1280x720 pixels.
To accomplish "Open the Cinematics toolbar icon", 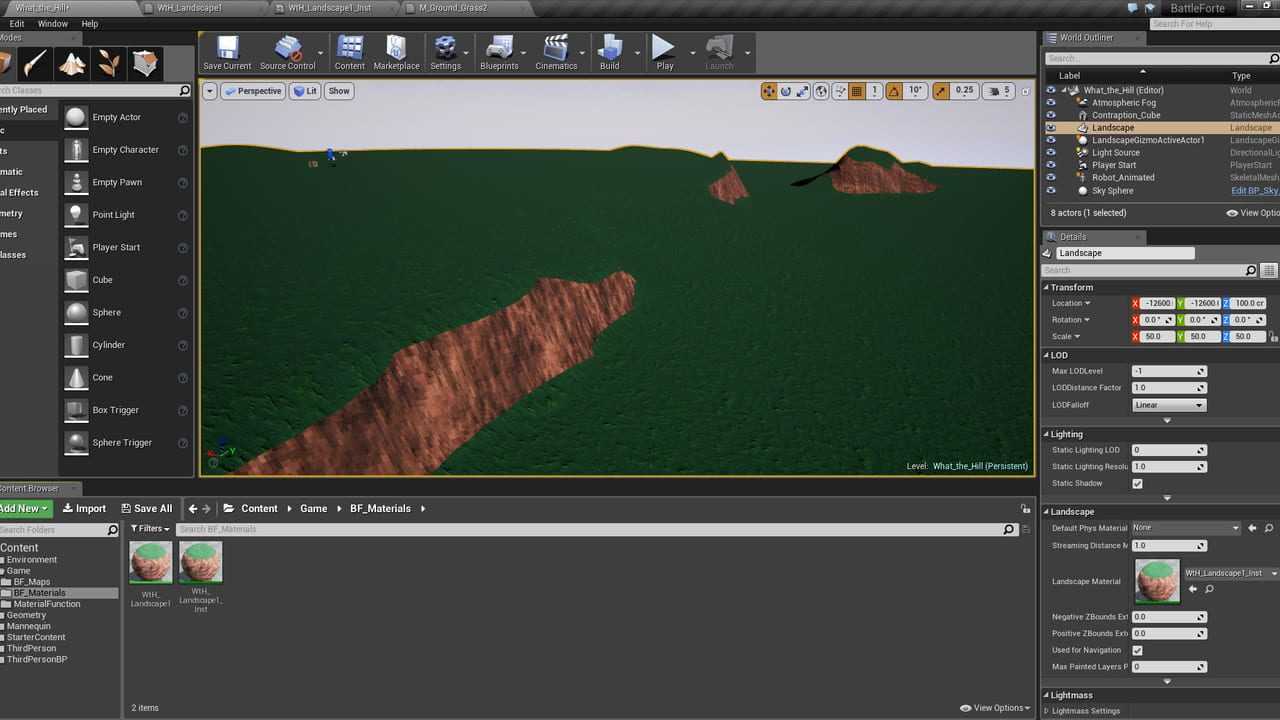I will 556,52.
